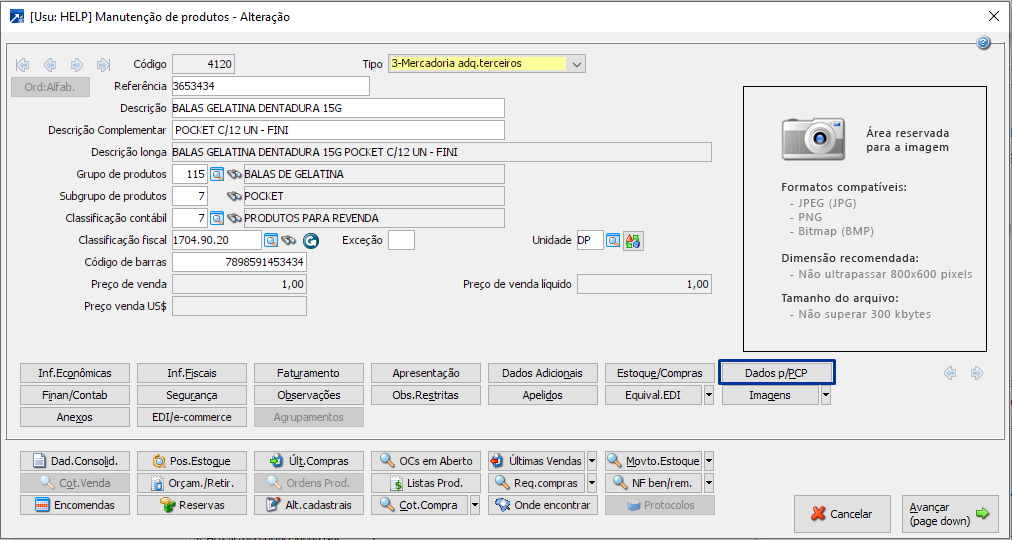Expand the arrow beside Cot.Compra button

pos(475,505)
